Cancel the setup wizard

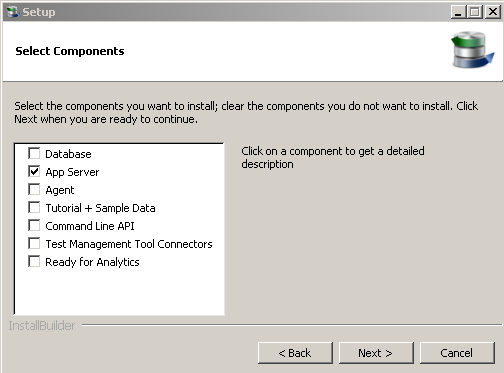point(457,353)
